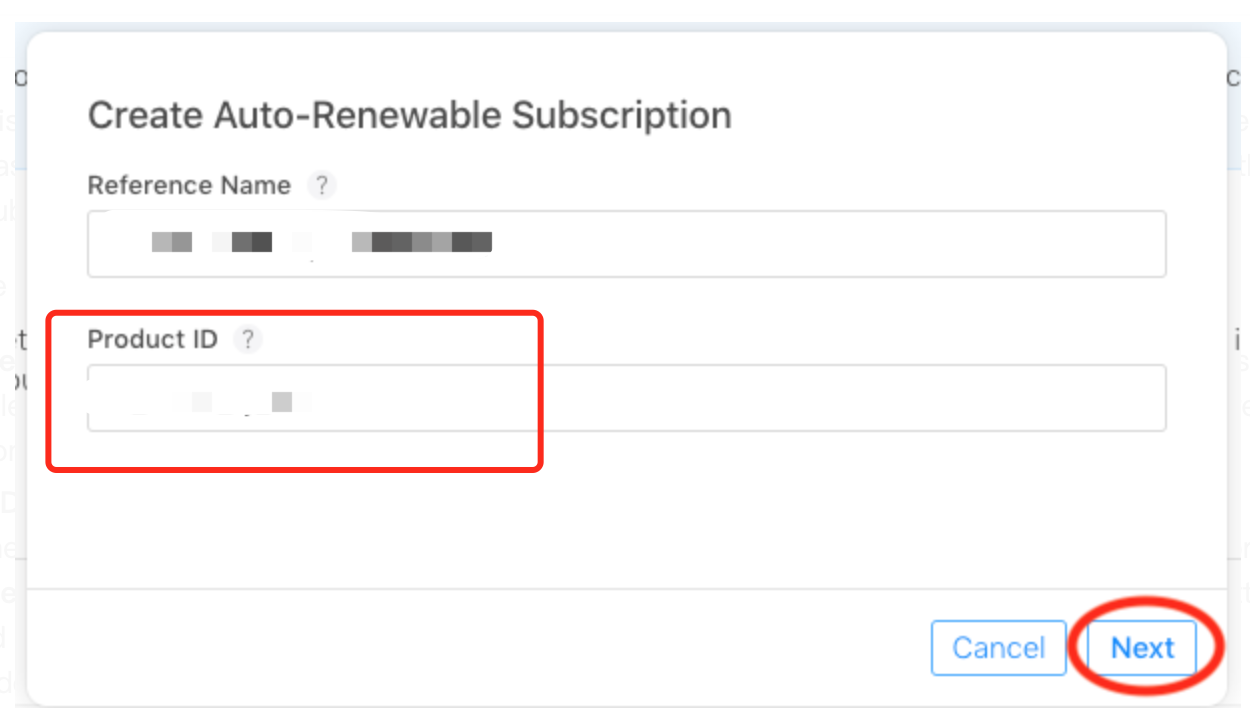Cancel the subscription creation dialog
This screenshot has height=708, width=1250.
[x=997, y=648]
